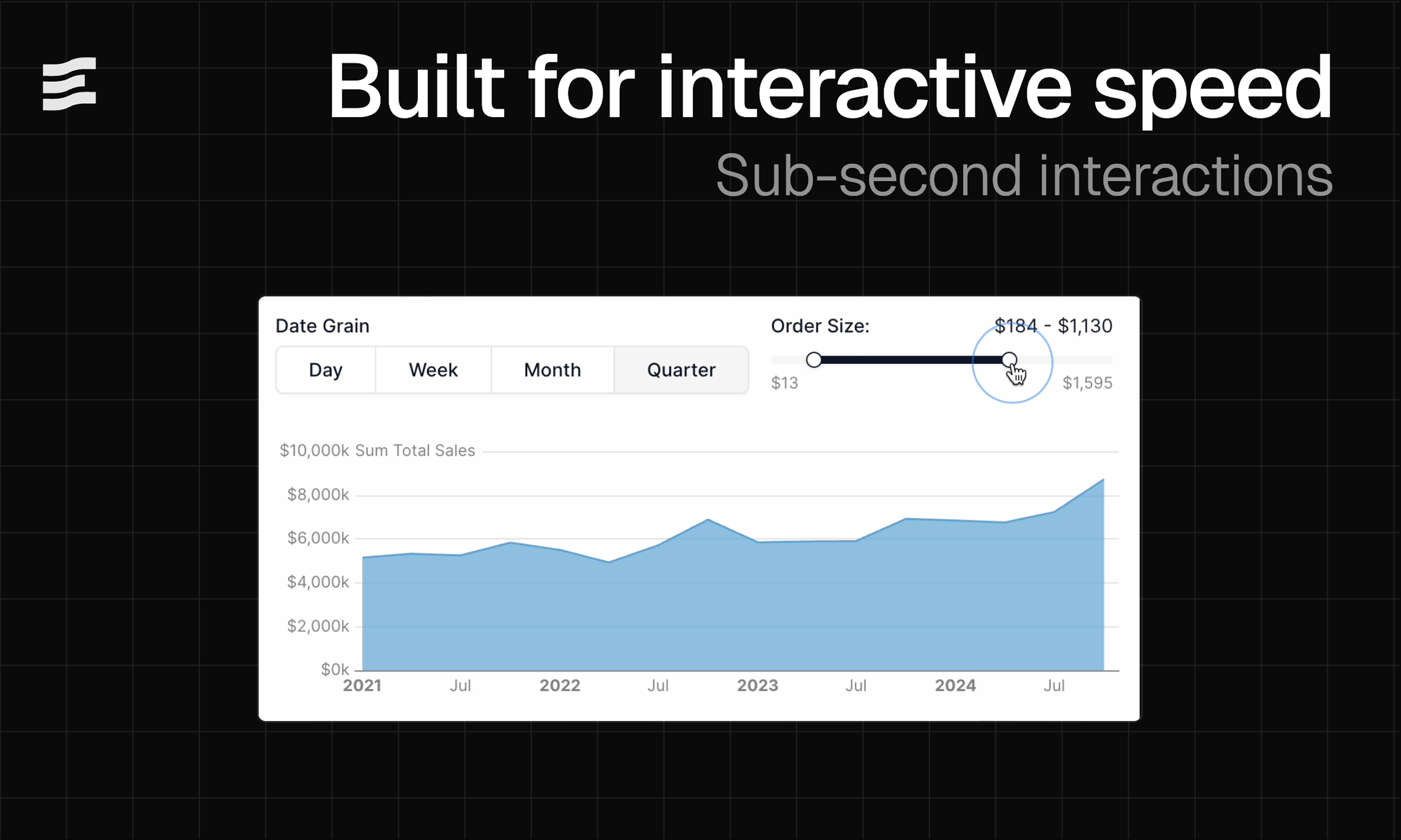
Task: Click the $13 minimum slider value
Action: pos(785,382)
